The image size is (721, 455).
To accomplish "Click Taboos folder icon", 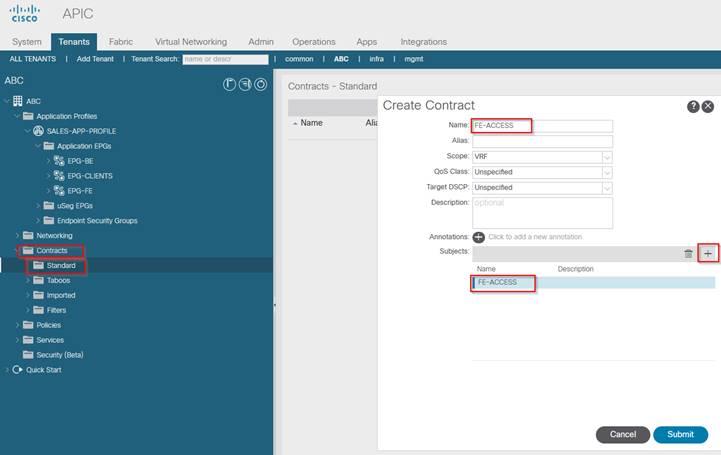I will click(39, 280).
